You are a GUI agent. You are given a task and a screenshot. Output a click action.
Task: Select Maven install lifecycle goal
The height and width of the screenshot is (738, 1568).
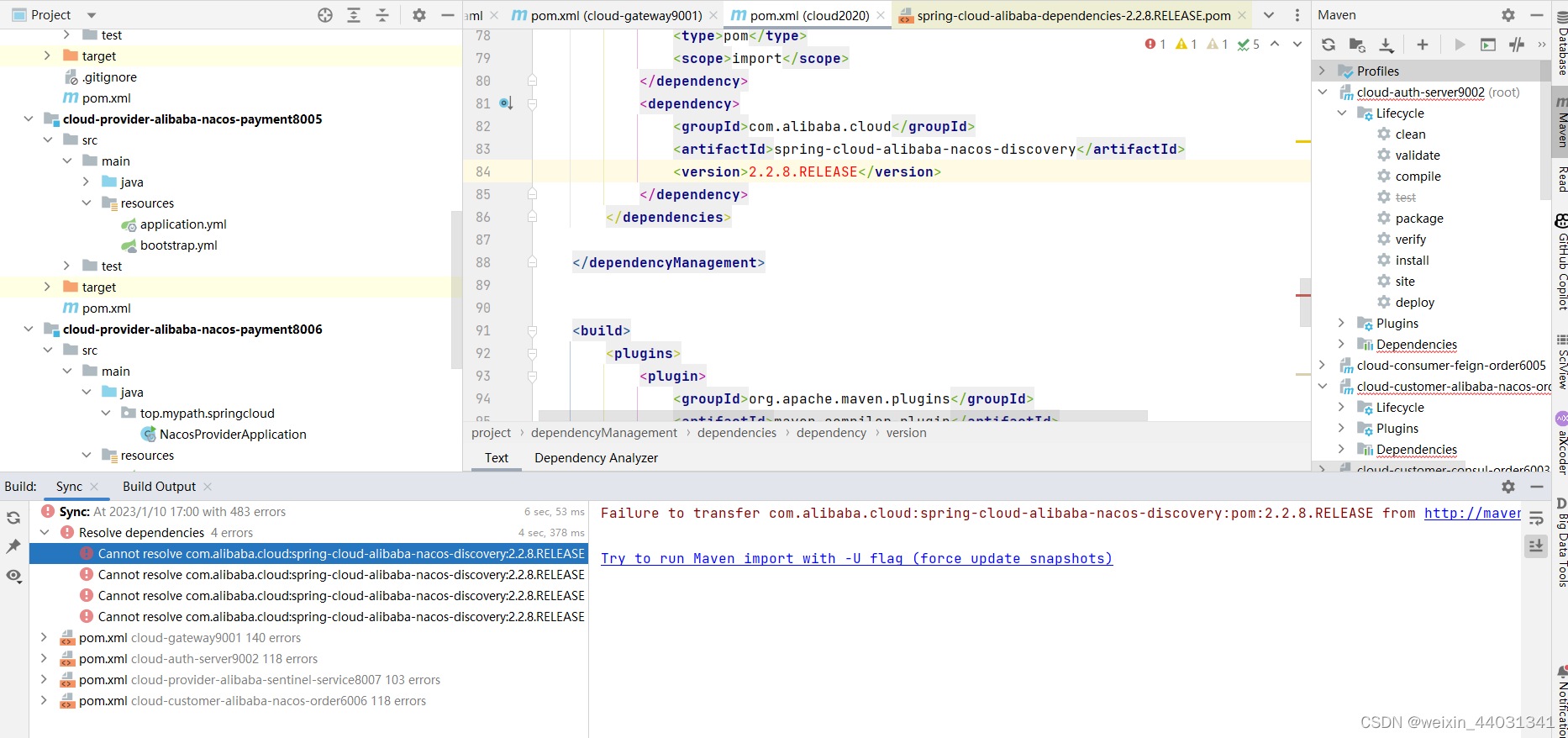tap(1412, 260)
